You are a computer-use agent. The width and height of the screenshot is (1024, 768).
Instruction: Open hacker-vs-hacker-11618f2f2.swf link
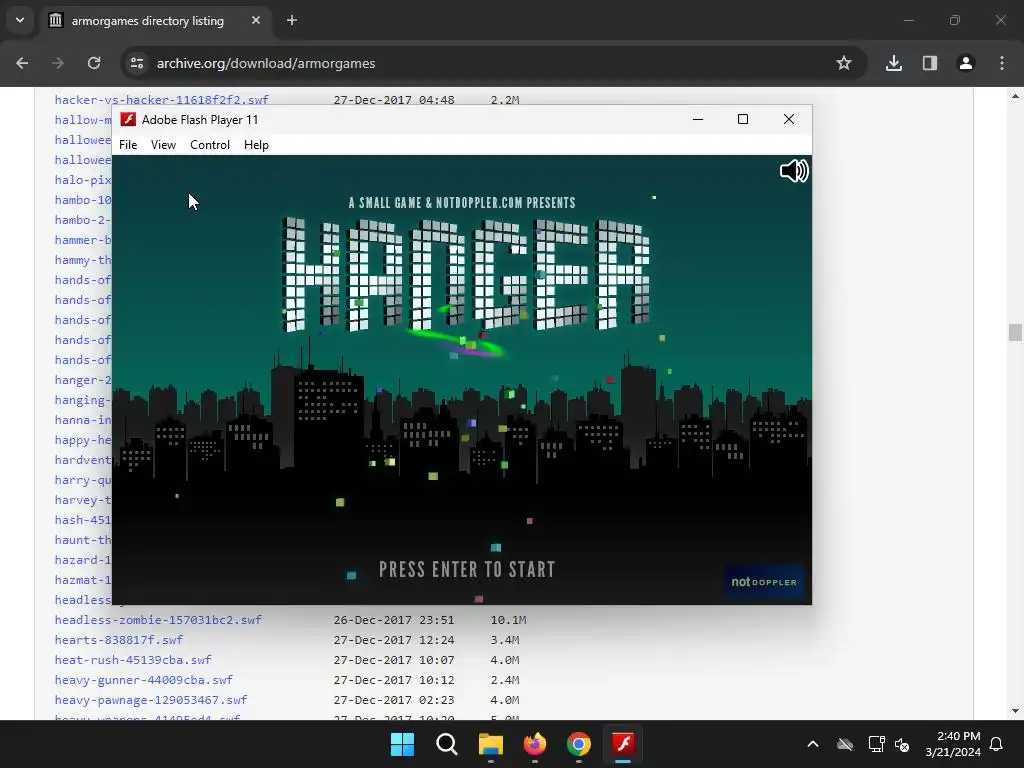161,100
